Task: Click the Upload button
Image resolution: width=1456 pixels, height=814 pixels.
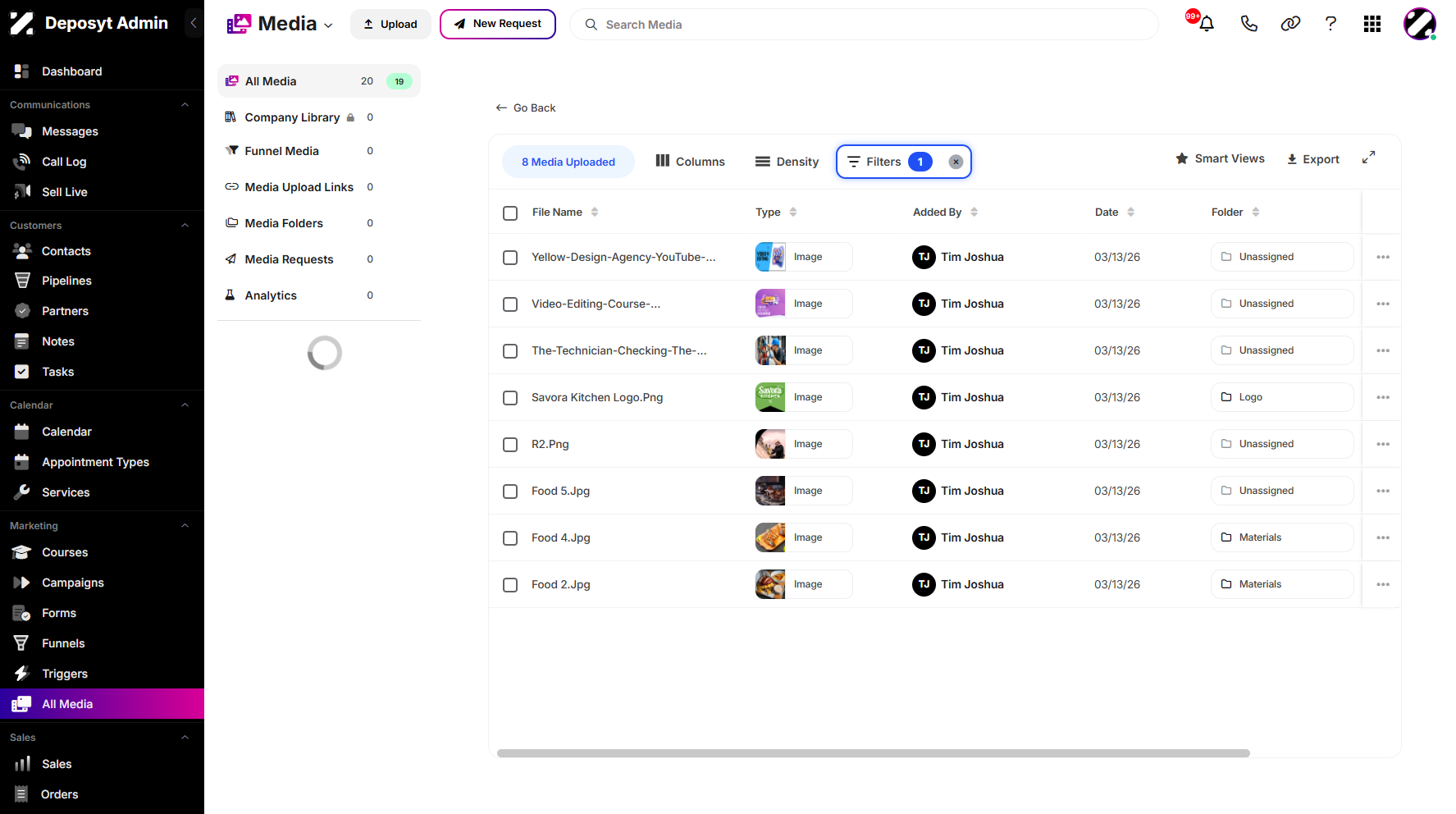Action: coord(390,24)
